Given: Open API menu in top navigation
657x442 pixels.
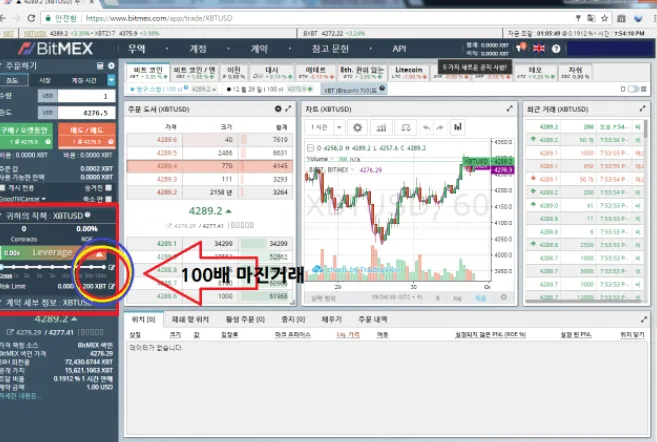Looking at the screenshot, I should coord(399,49).
